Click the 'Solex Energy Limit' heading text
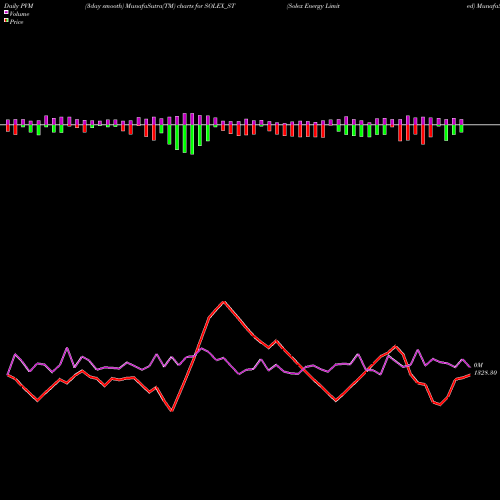Viewport: 500px width, 500px height. pyautogui.click(x=313, y=6)
